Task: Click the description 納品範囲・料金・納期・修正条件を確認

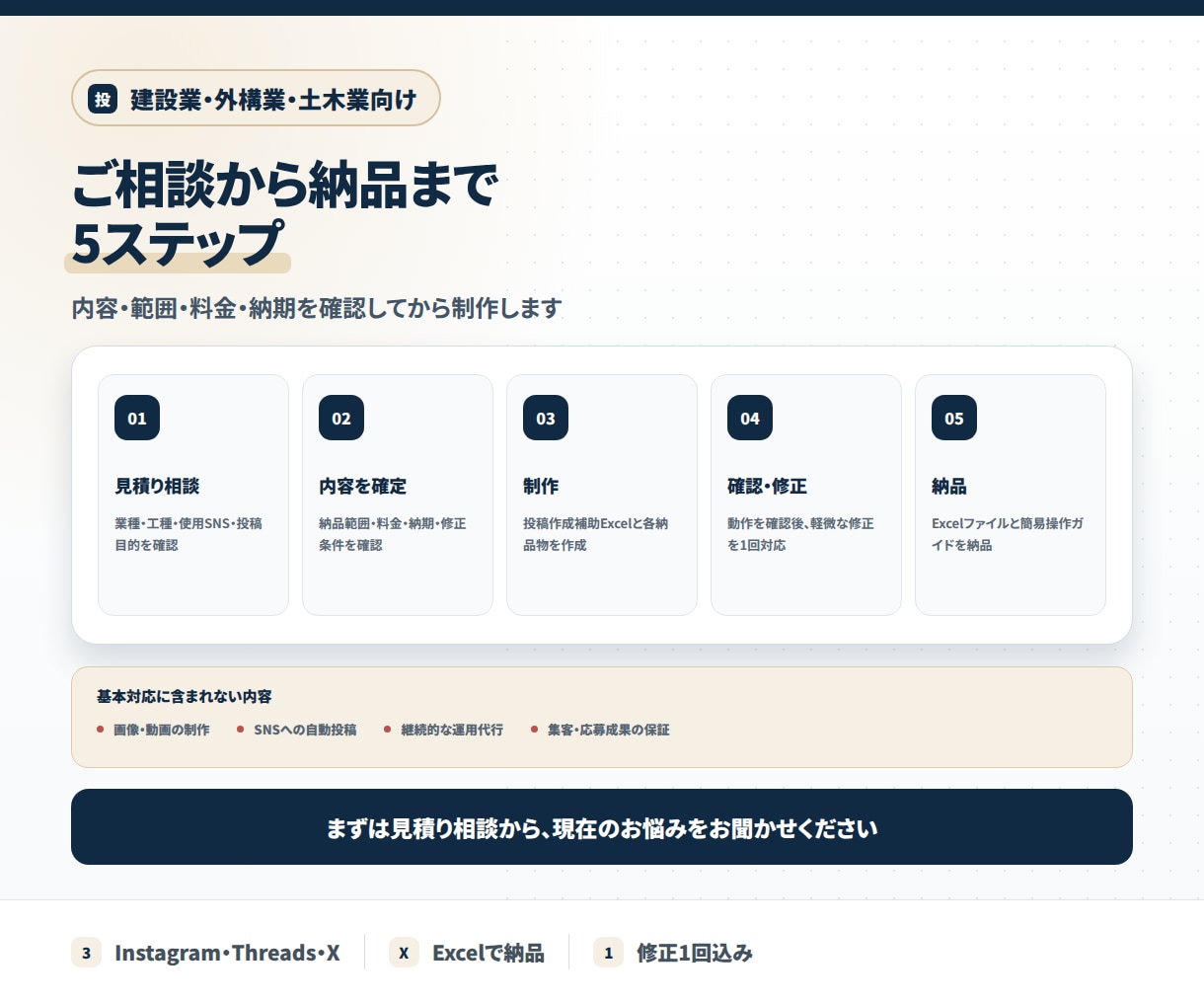Action: point(393,534)
